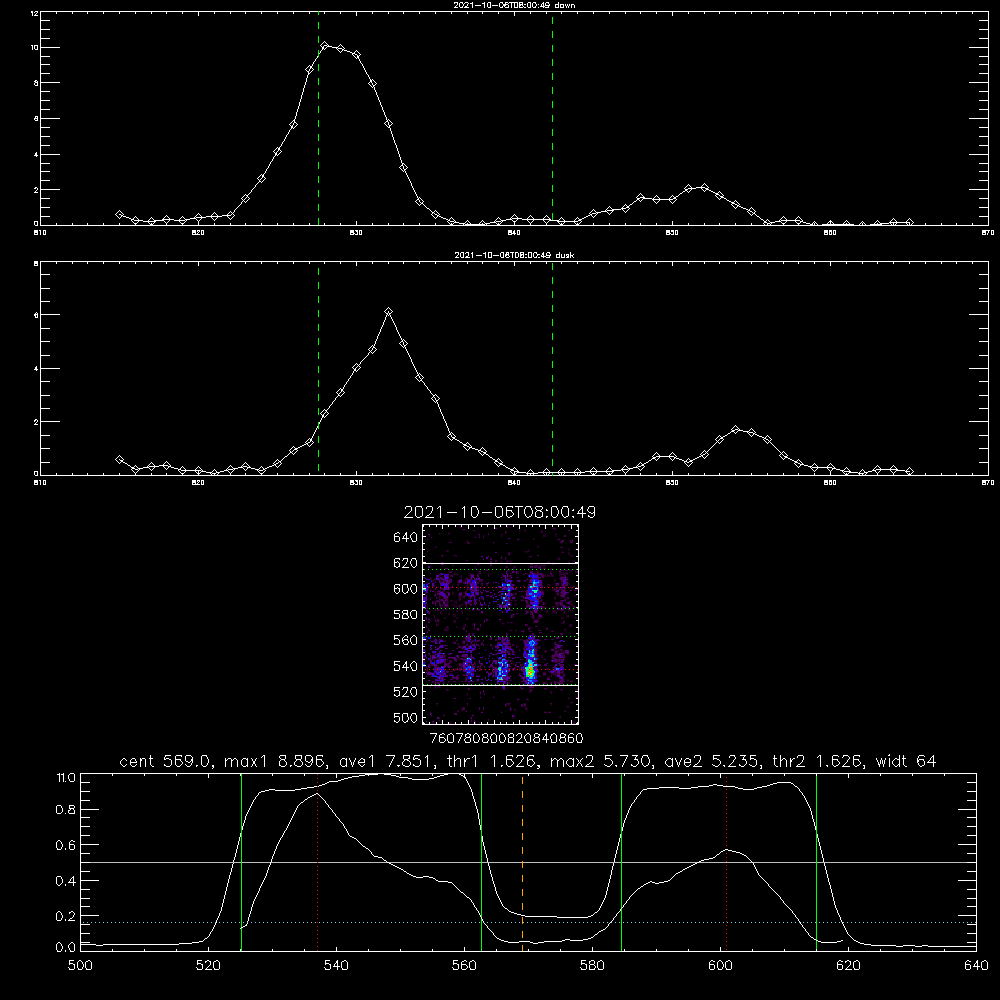Viewport: 1000px width, 1000px height.
Task: Click the right green dashed line in dusk plot
Action: 552,368
